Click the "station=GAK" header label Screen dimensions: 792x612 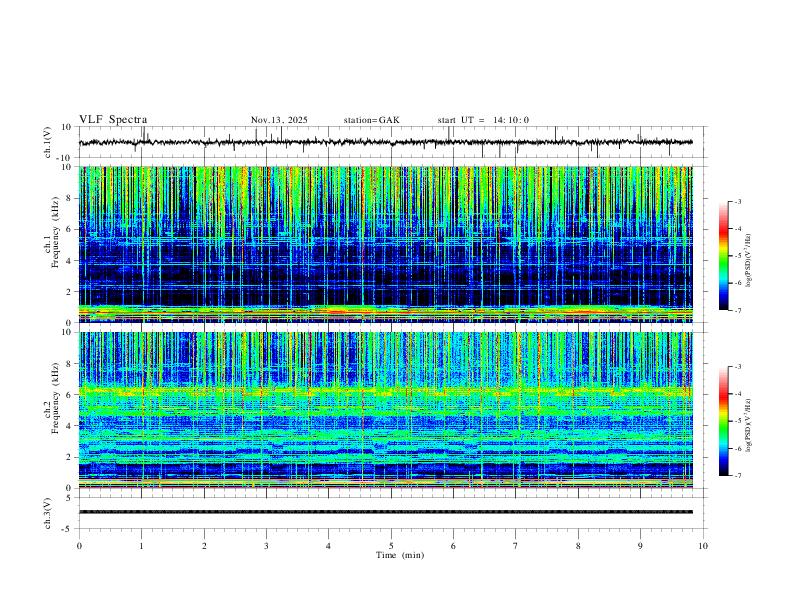[372, 120]
